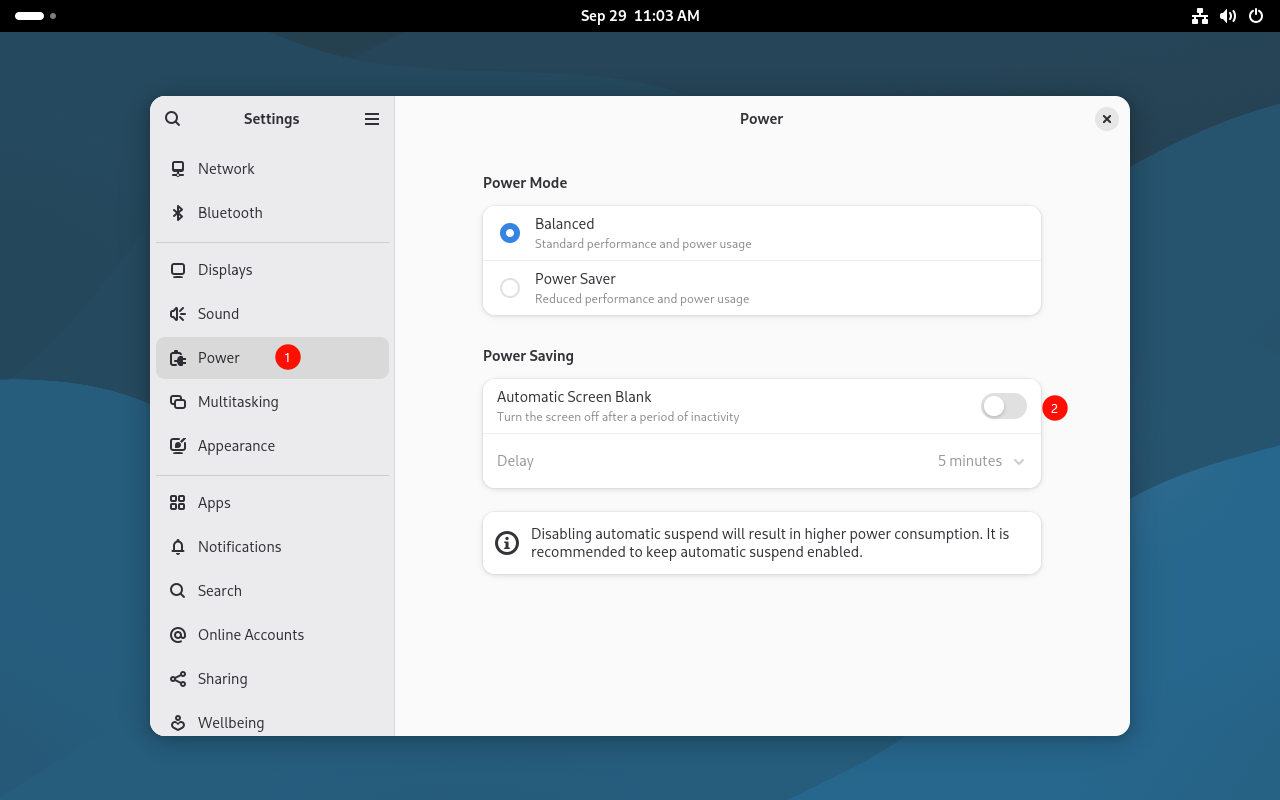Open the Settings hamburger menu
The height and width of the screenshot is (800, 1280).
click(372, 119)
